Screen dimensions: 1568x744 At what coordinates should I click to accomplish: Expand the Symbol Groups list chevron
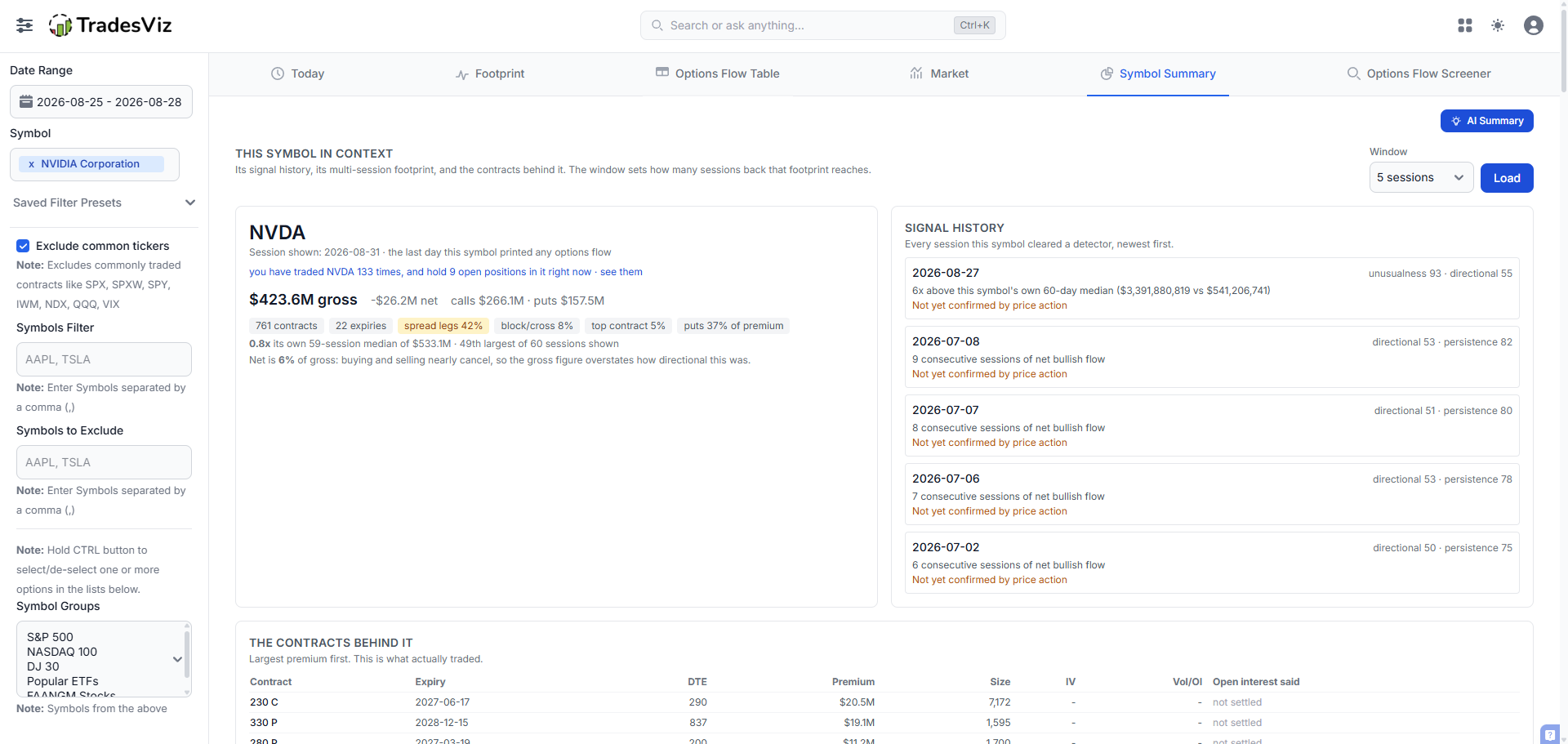(x=177, y=659)
